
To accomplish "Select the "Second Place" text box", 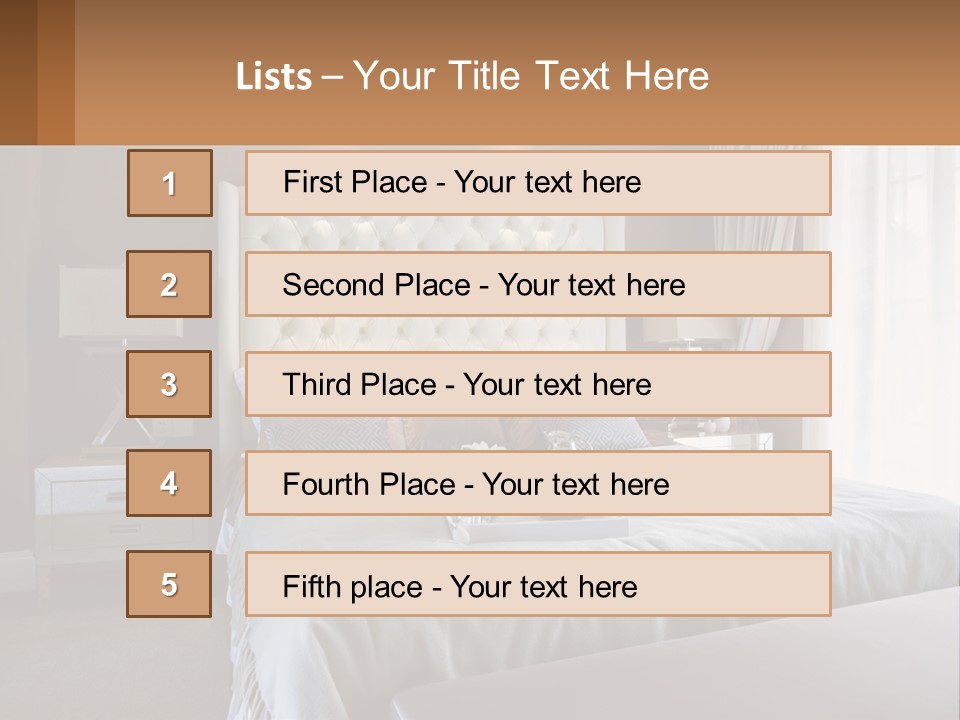I will pyautogui.click(x=538, y=284).
